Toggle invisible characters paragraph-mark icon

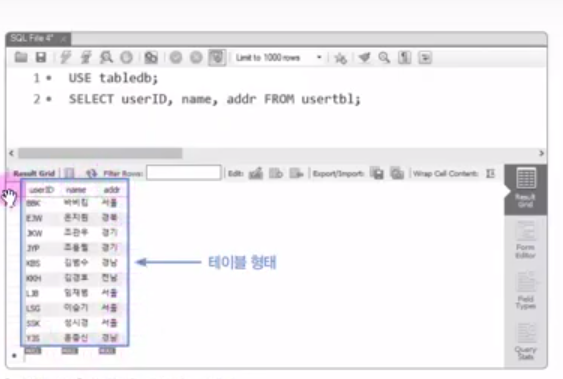(404, 57)
